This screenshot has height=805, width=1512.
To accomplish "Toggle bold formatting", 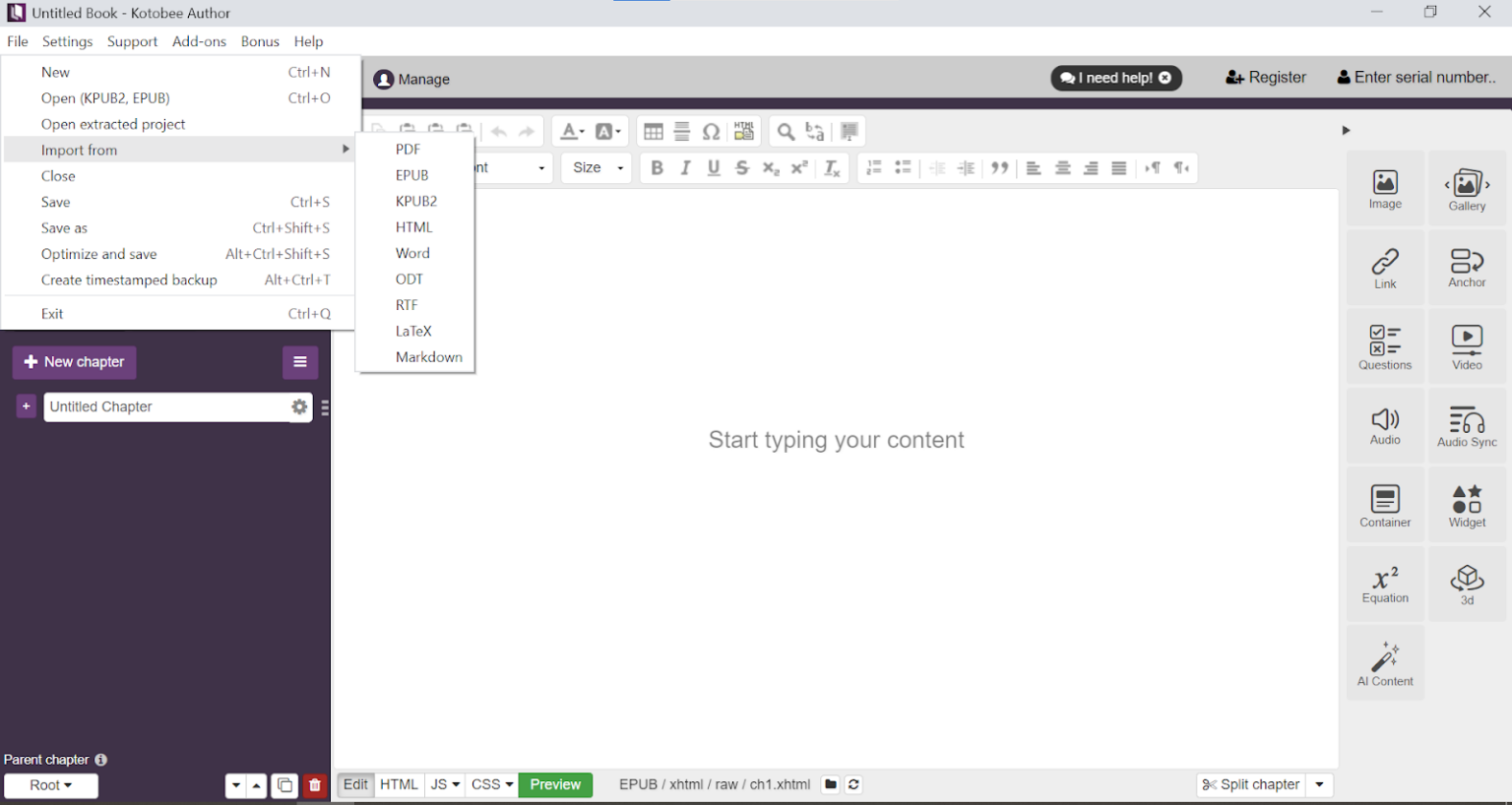I will (x=657, y=168).
